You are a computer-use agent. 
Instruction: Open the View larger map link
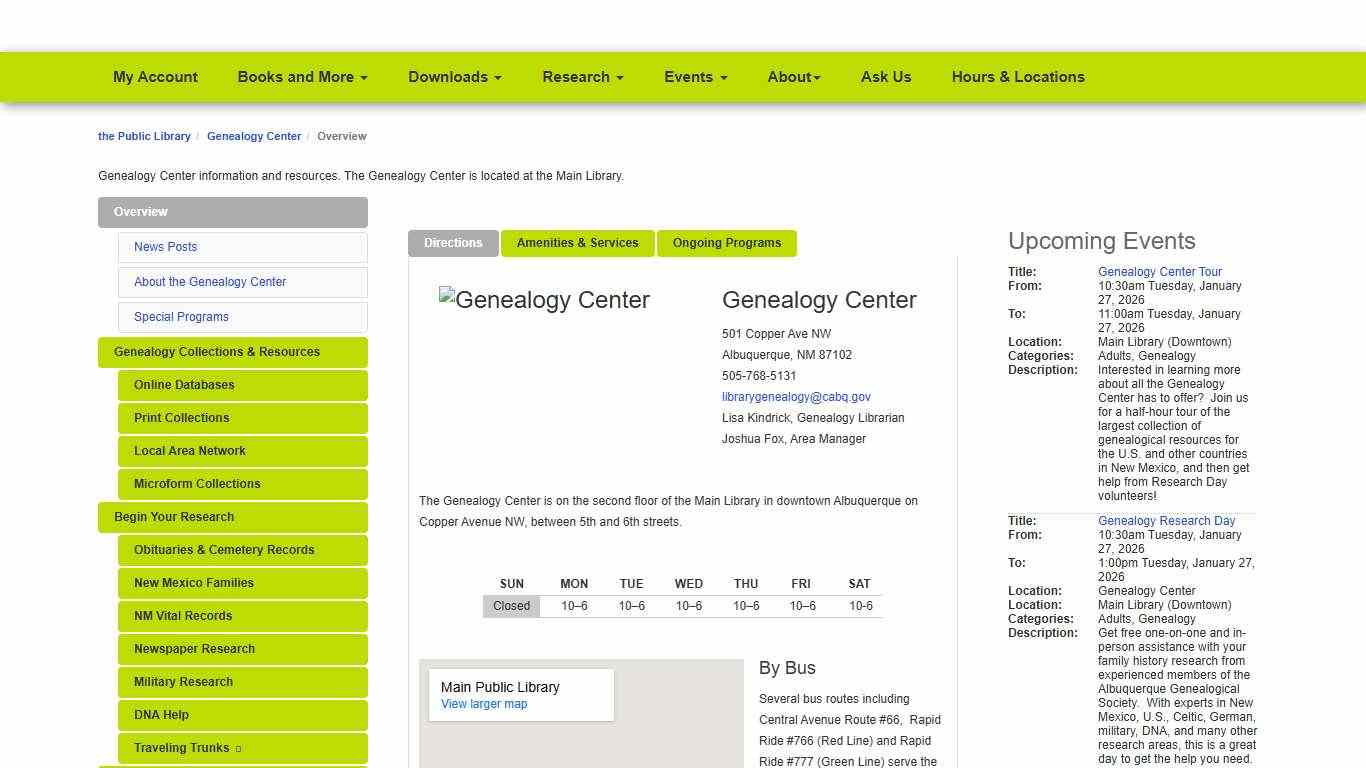(x=483, y=704)
